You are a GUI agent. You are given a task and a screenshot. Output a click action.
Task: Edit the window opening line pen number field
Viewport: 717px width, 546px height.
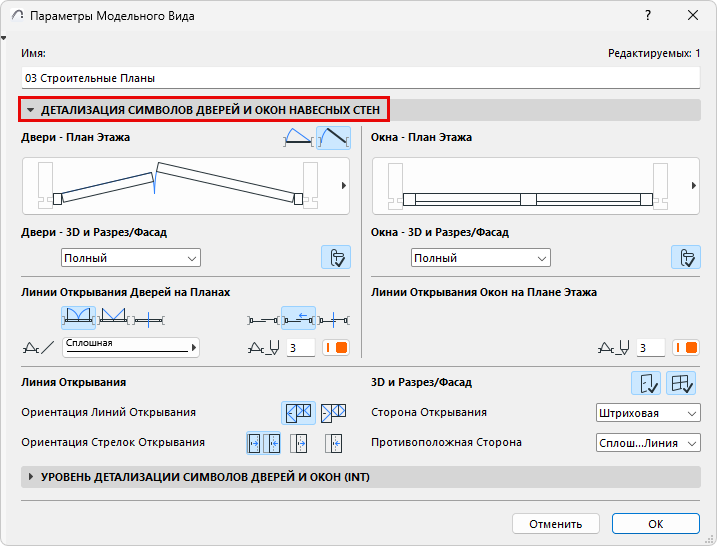(650, 348)
